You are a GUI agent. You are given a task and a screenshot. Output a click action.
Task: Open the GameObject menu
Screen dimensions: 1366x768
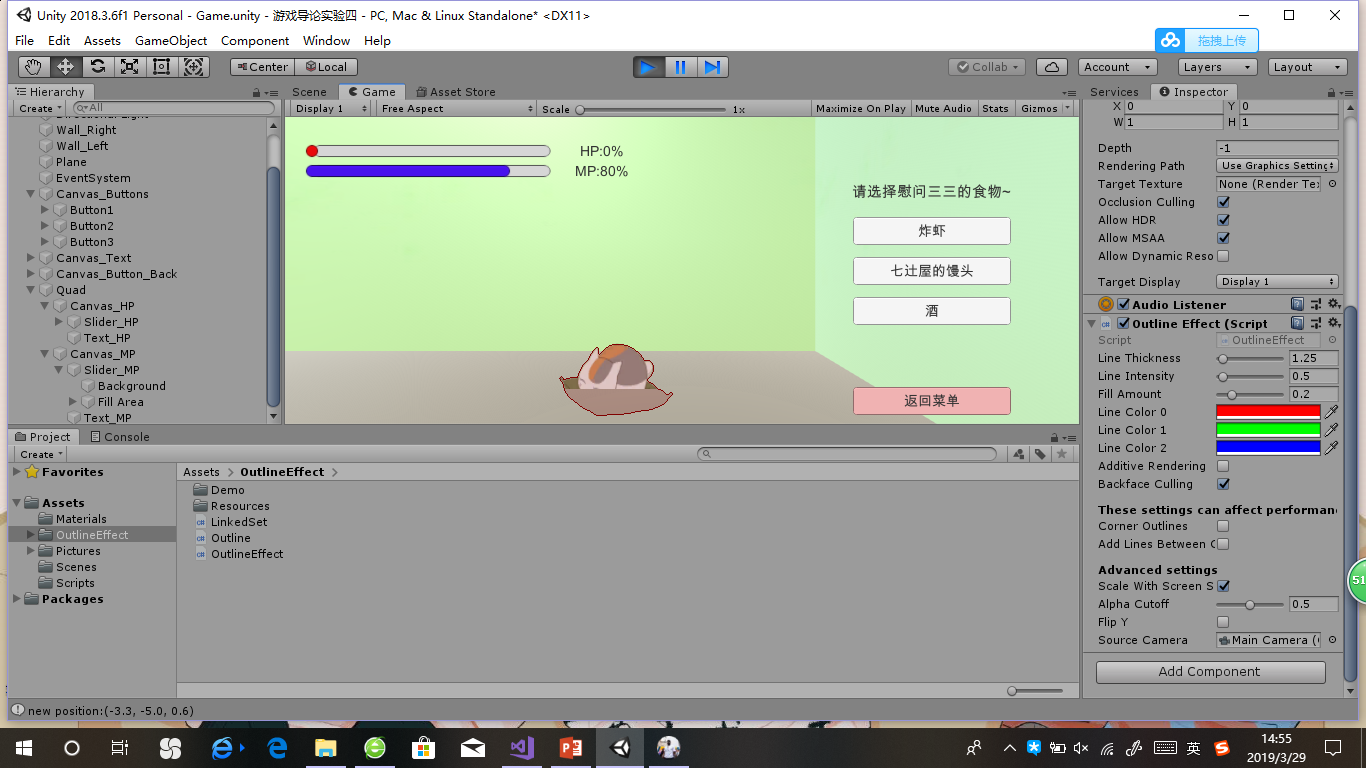pos(169,40)
